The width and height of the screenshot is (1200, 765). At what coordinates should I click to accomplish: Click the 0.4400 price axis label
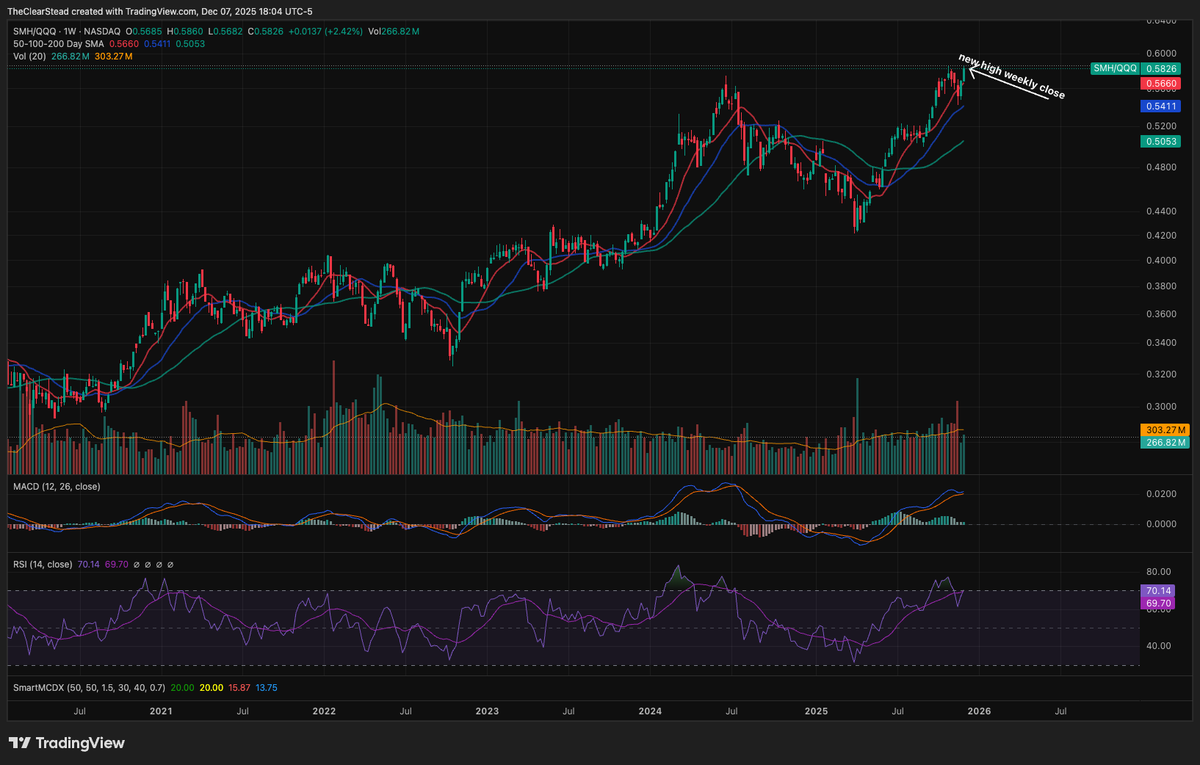coord(1161,212)
